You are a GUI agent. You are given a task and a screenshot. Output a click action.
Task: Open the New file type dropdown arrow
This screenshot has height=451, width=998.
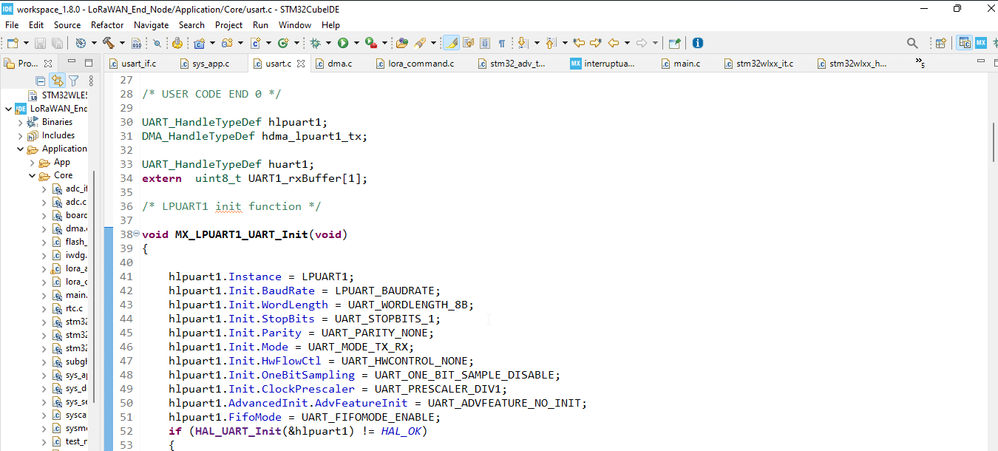25,43
